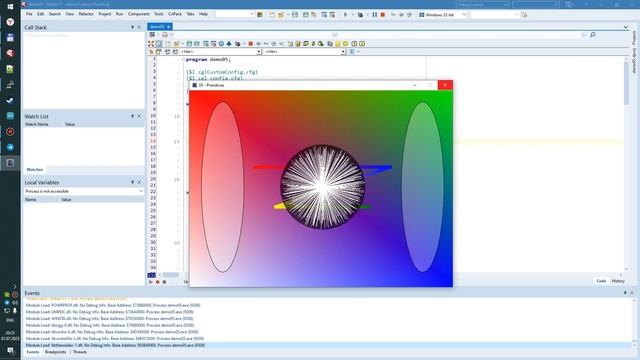Click the red stop icon in editor toolbar
640x360 pixels.
pos(251,44)
